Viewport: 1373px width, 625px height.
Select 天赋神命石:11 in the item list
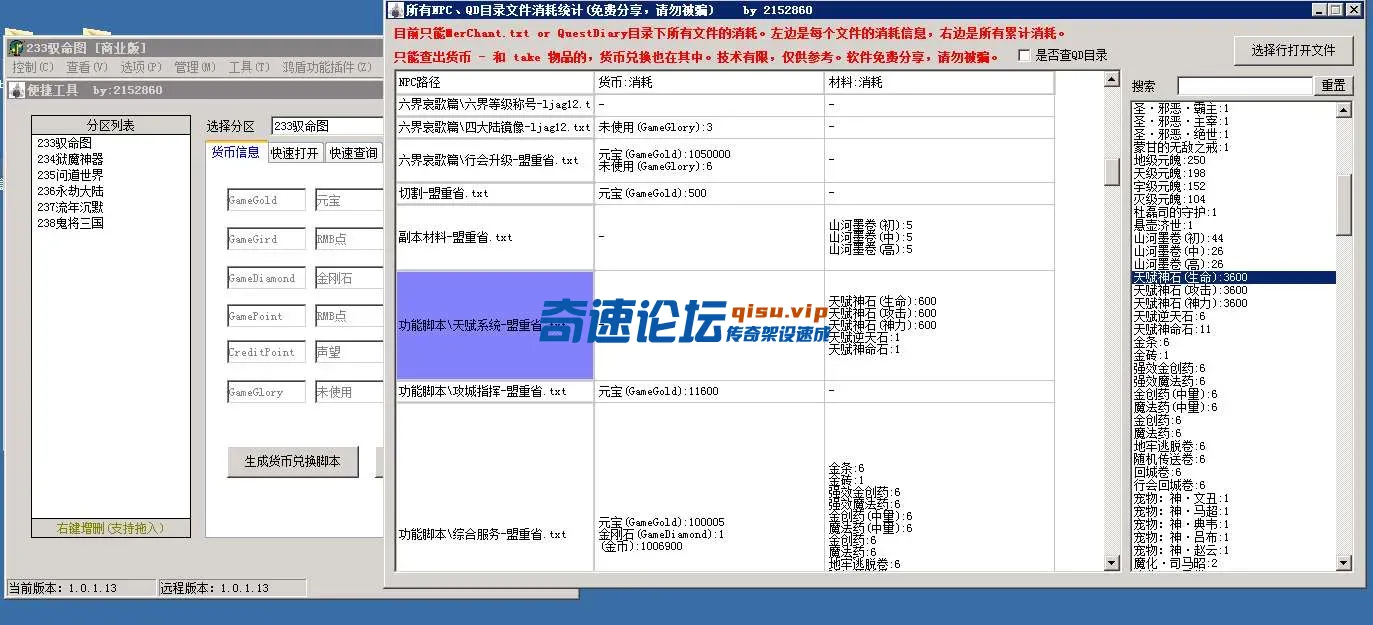tap(1234, 329)
